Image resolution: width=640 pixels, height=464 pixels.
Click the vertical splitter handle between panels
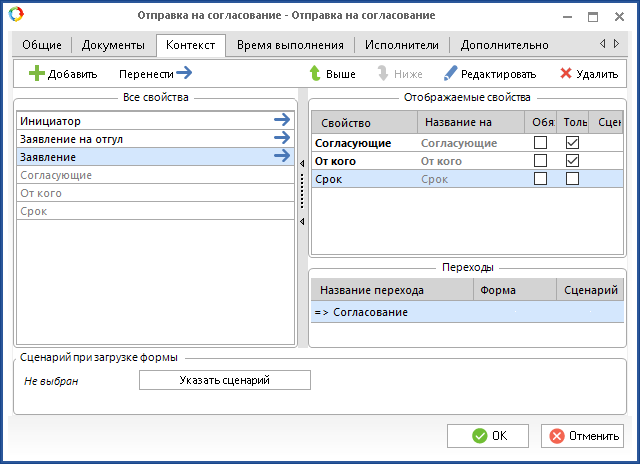[x=302, y=192]
